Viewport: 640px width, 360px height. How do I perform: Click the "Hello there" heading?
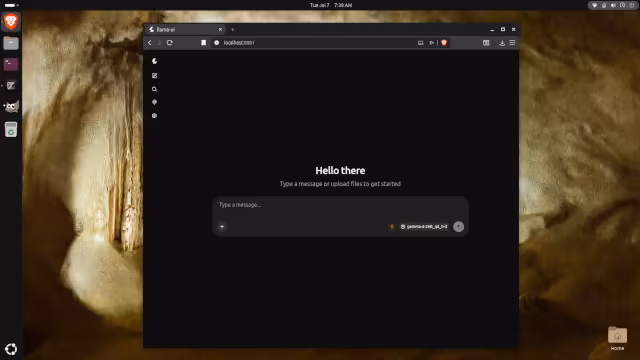tap(340, 170)
